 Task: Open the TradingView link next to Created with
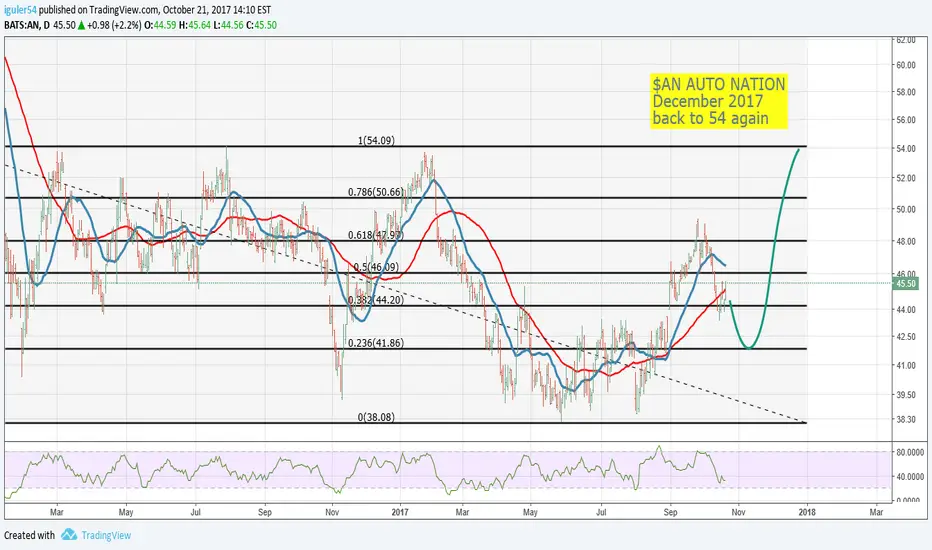coord(106,535)
